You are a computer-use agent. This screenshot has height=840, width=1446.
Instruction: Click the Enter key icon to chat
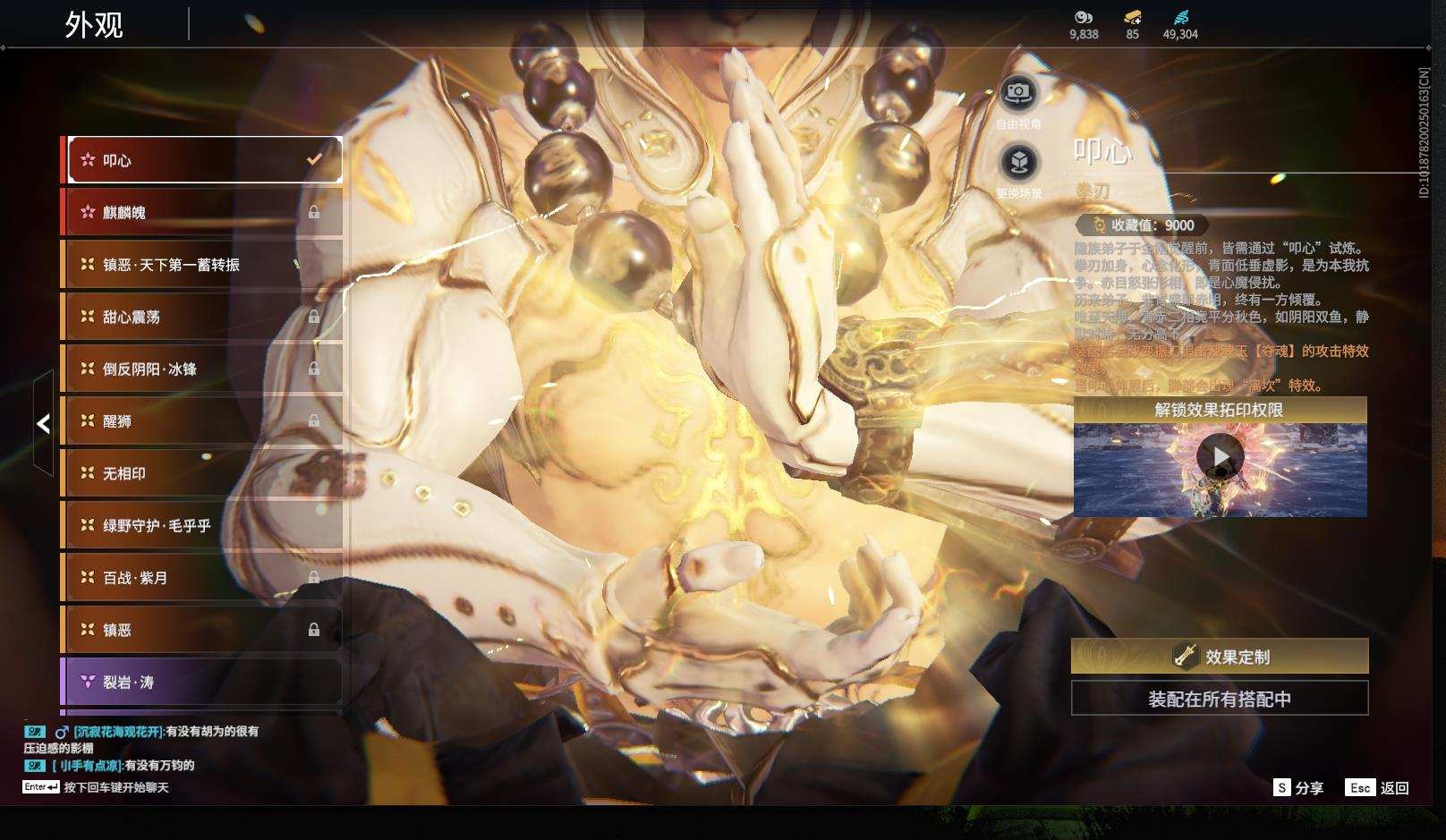(x=41, y=787)
